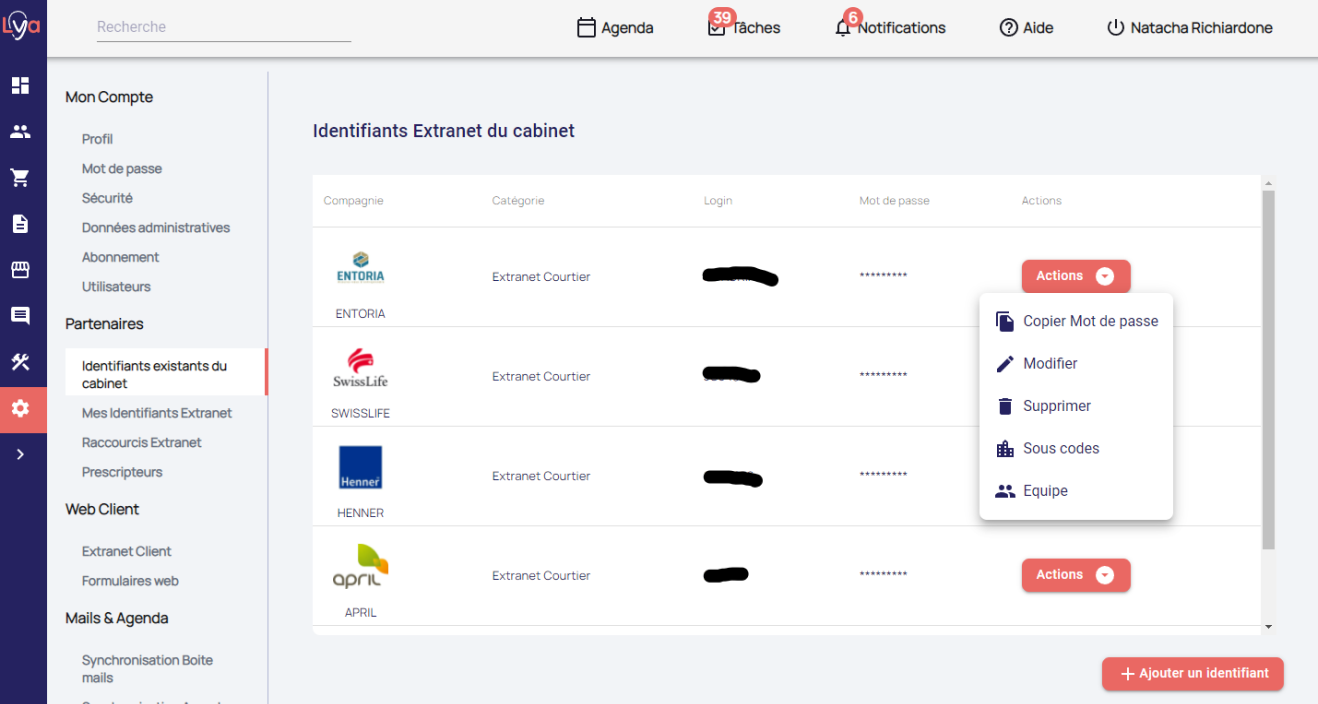Open the tools wrench sidebar icon
Screen dimensions: 1318x704
[20, 362]
